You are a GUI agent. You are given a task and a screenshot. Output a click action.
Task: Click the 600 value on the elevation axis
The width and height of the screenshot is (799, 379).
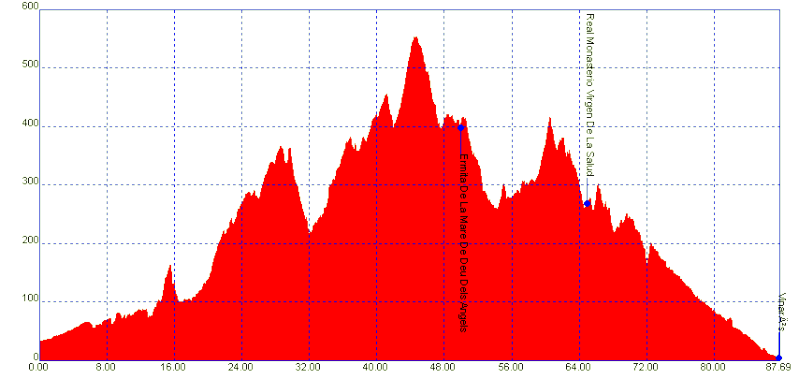click(x=30, y=6)
